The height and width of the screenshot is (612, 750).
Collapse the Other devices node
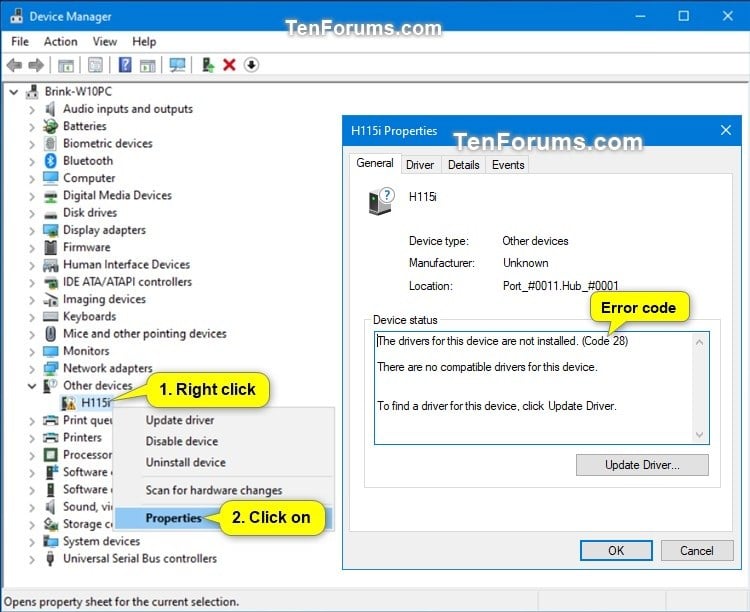point(32,386)
